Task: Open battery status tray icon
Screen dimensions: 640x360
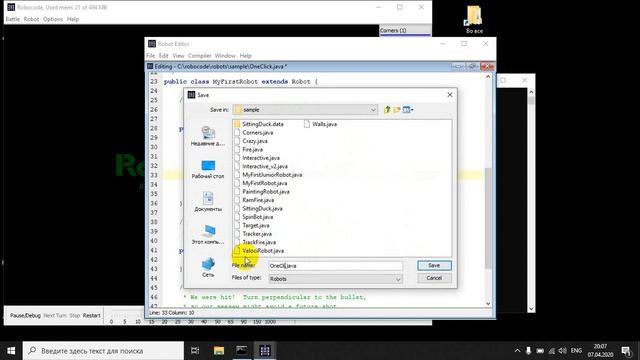Action: (x=540, y=351)
